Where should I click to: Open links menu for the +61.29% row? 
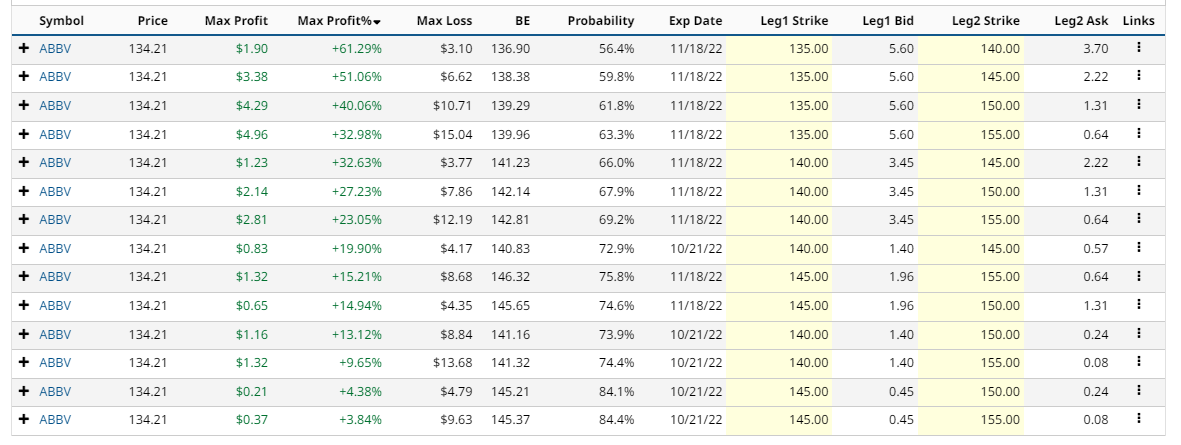tap(1138, 48)
